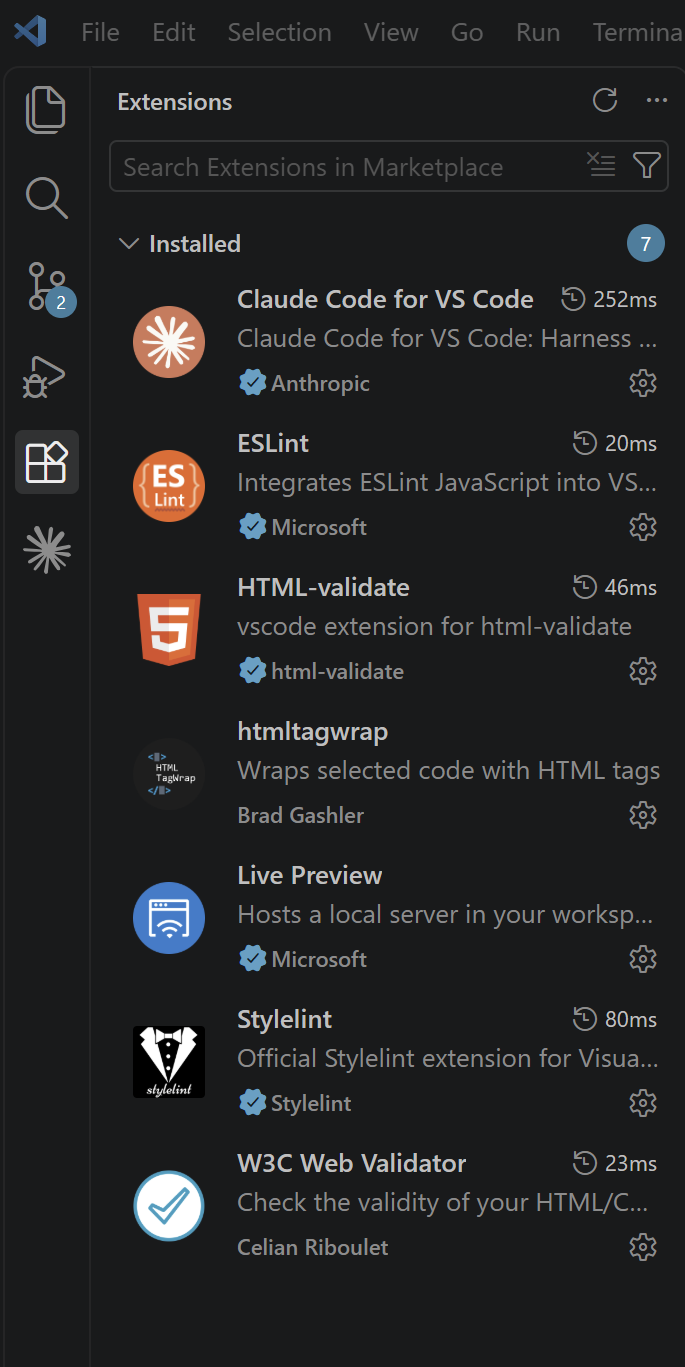Open the Run menu
Image resolution: width=685 pixels, height=1367 pixels.
point(538,32)
